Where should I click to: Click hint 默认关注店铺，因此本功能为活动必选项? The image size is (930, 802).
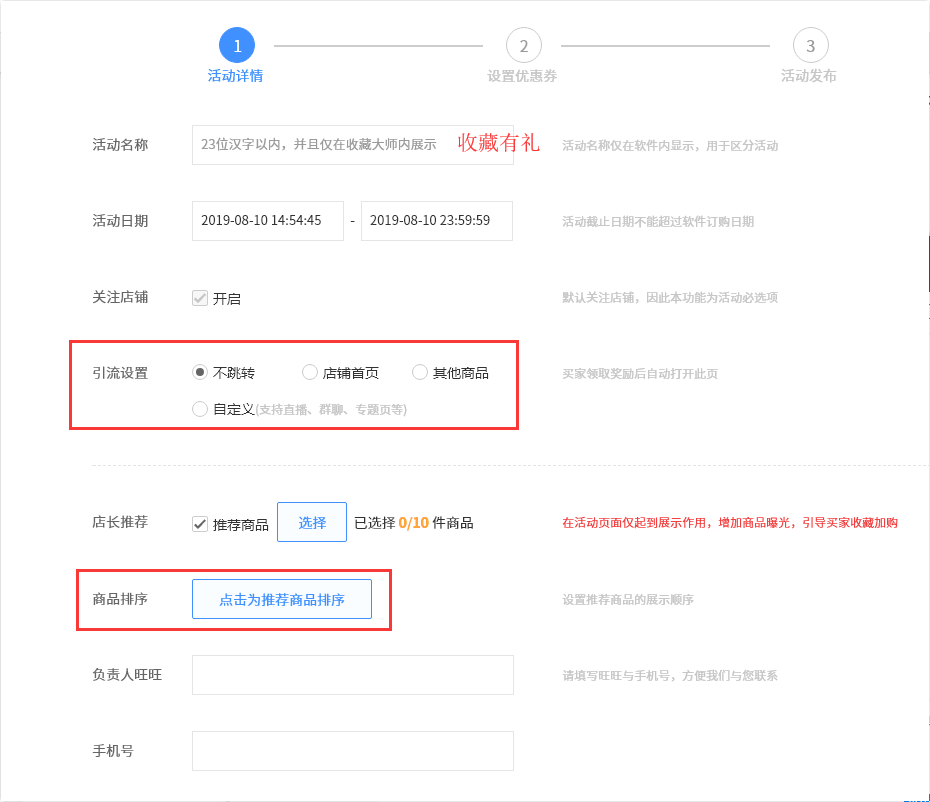670,298
